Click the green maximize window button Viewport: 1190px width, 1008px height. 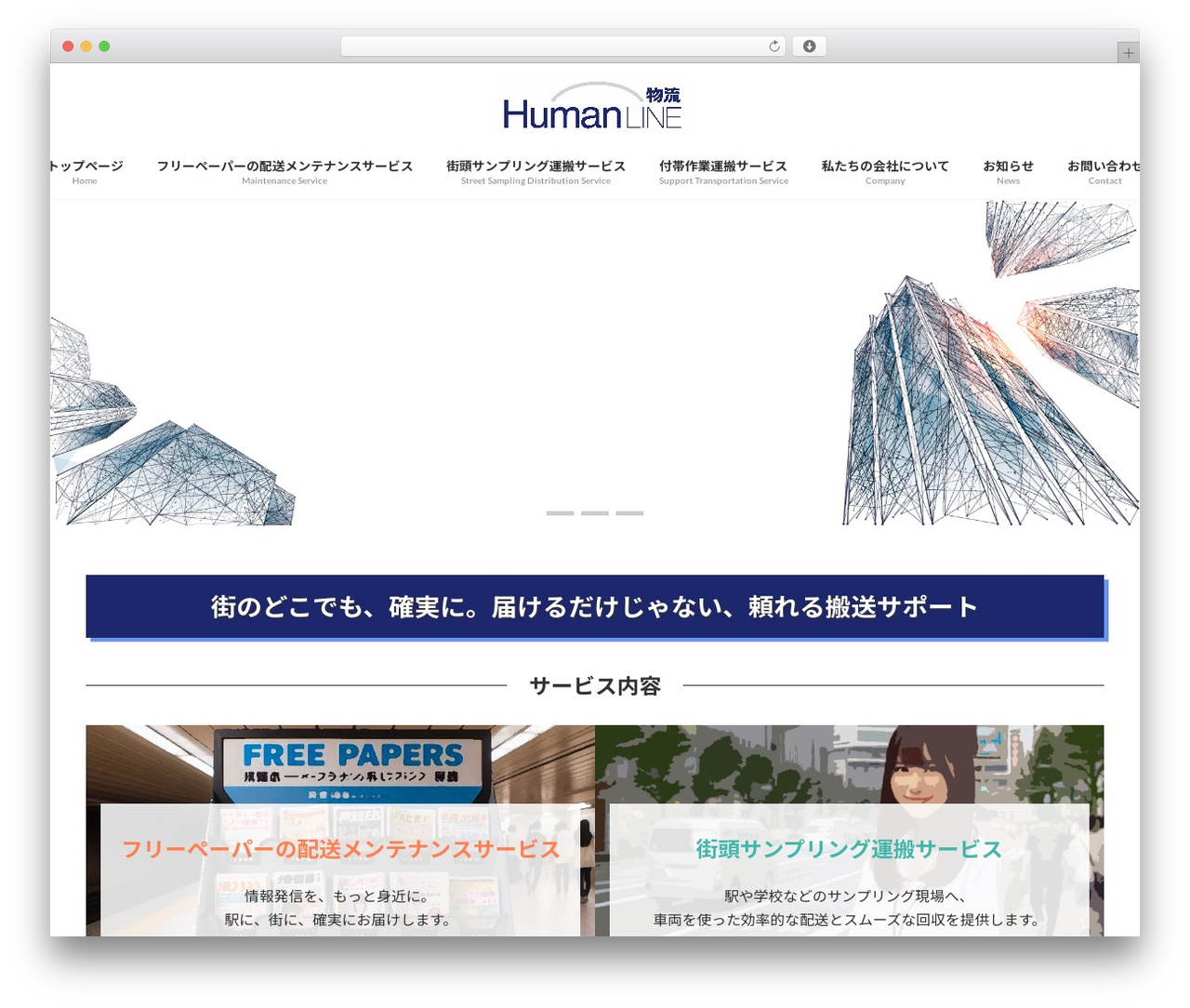click(104, 46)
